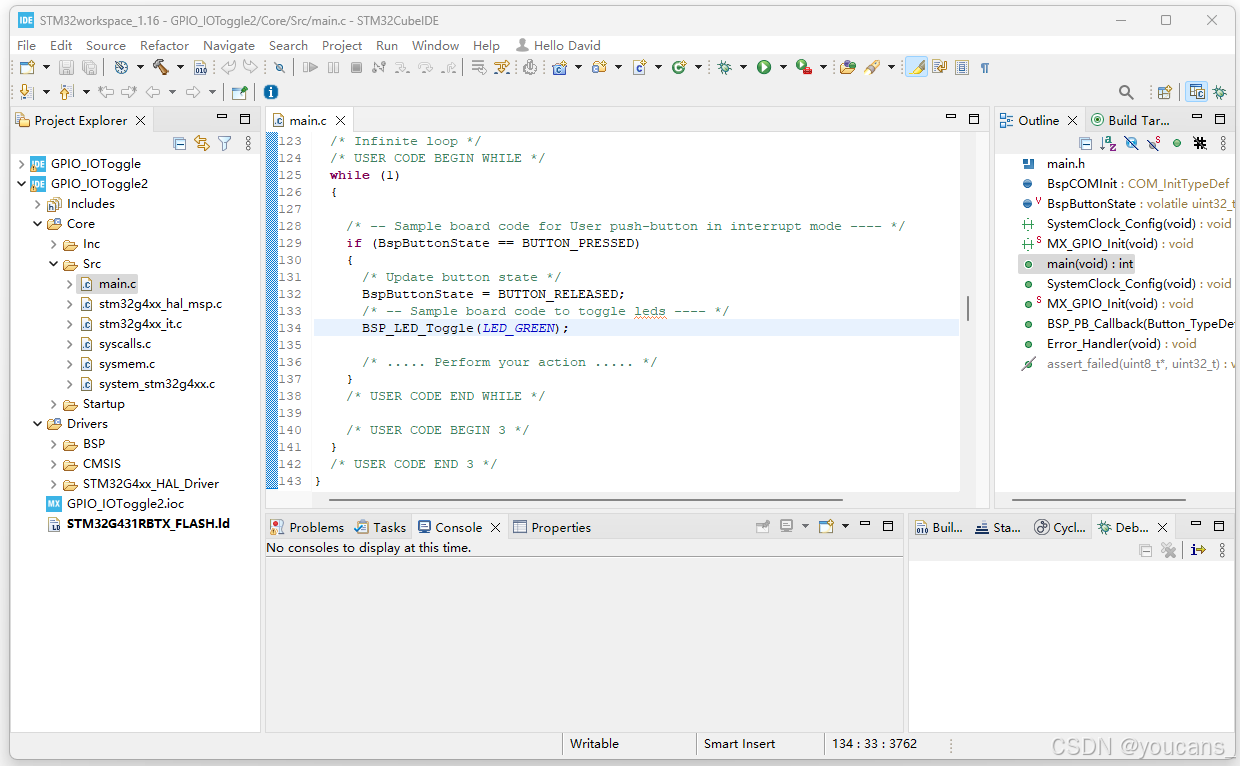Open dropdown arrow next to Run button
Screen dimensions: 1240x766
[x=783, y=67]
